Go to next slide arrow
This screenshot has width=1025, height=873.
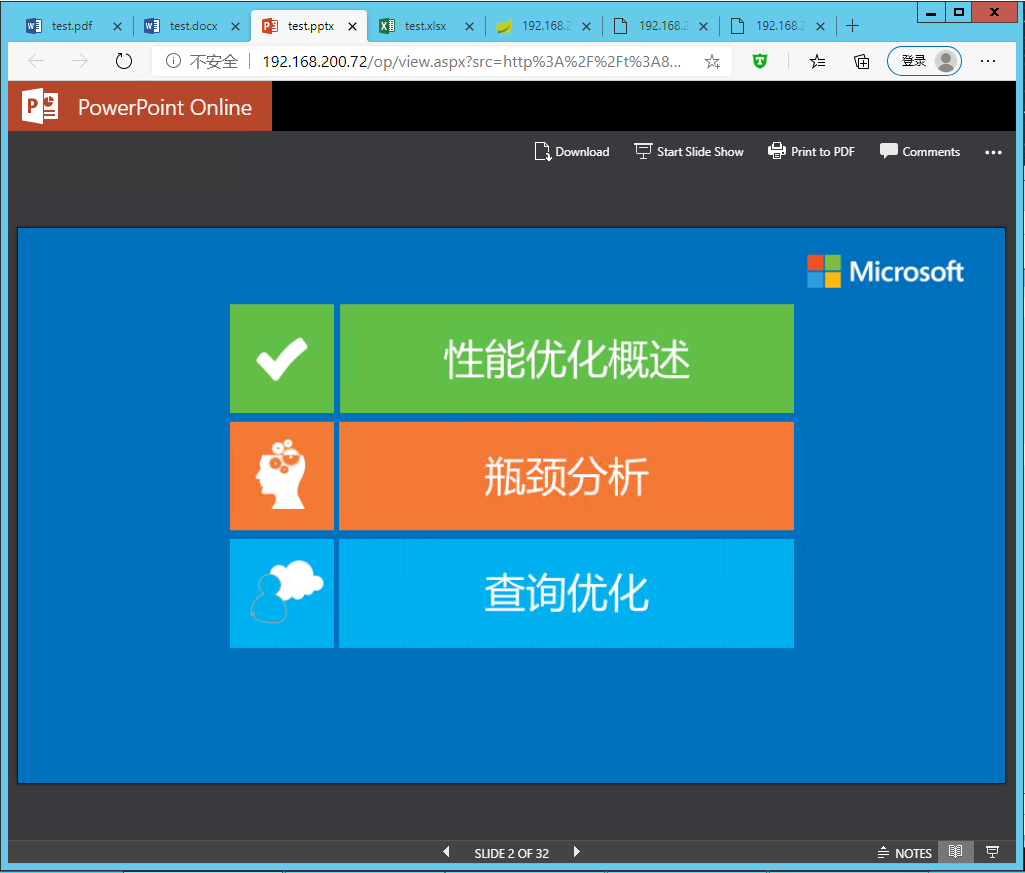click(576, 852)
